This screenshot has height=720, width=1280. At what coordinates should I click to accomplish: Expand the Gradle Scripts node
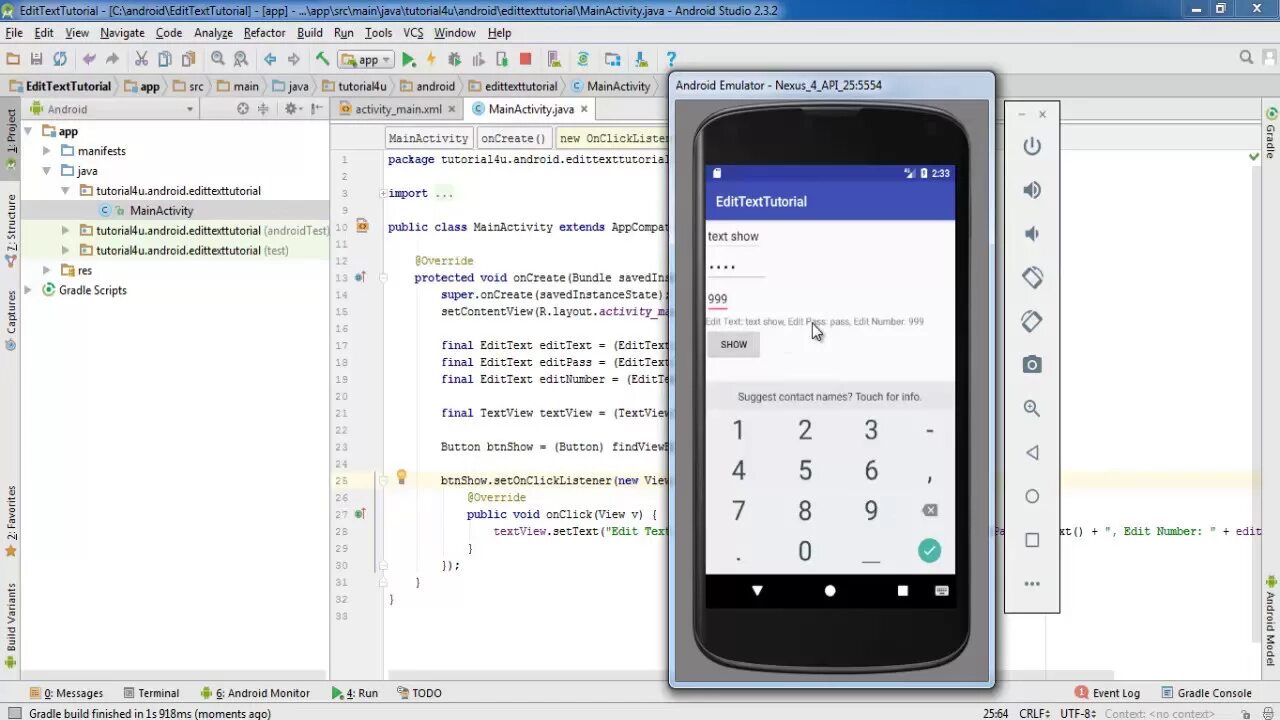click(x=28, y=290)
